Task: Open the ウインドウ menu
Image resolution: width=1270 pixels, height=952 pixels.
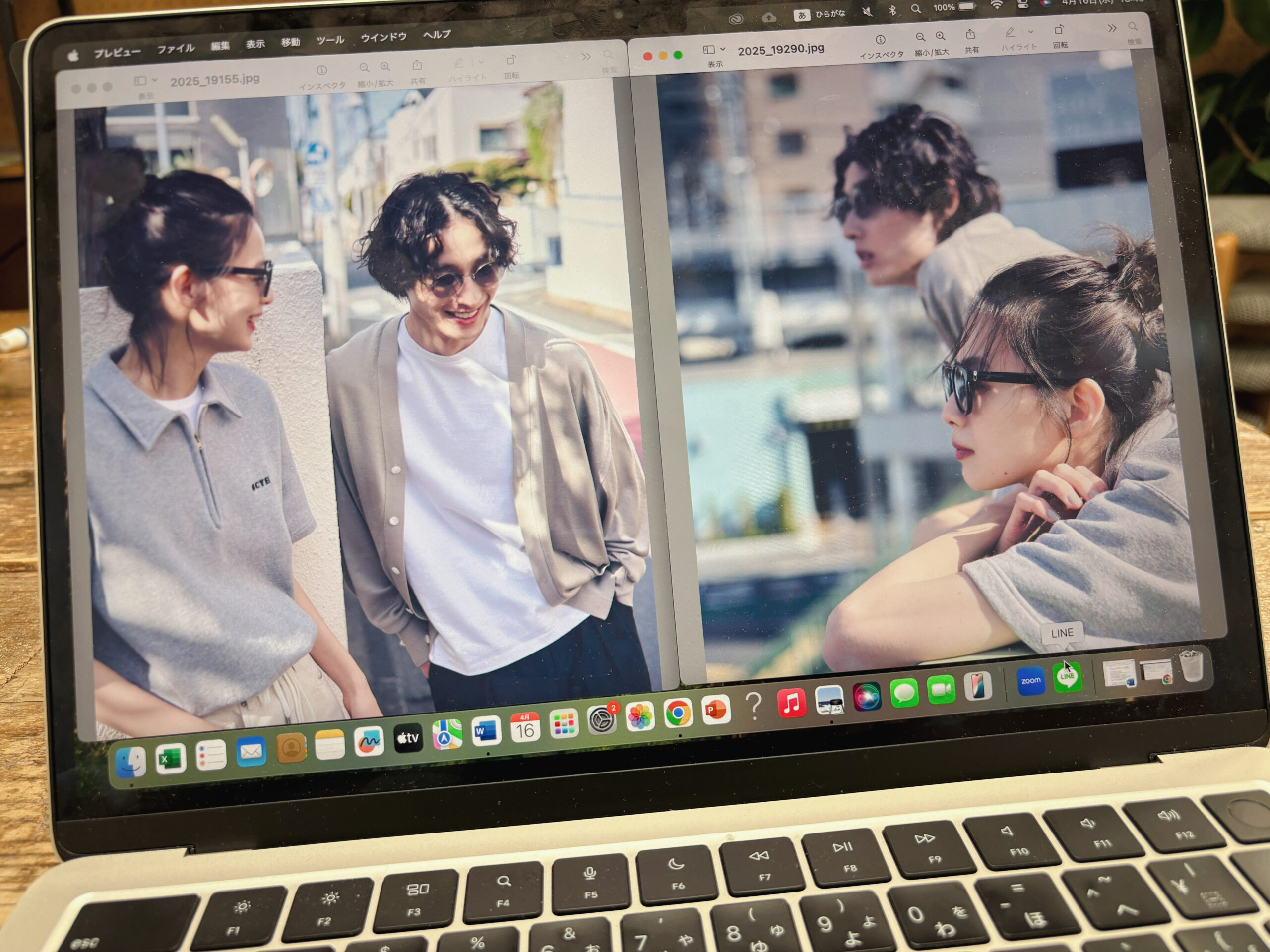Action: coord(383,37)
